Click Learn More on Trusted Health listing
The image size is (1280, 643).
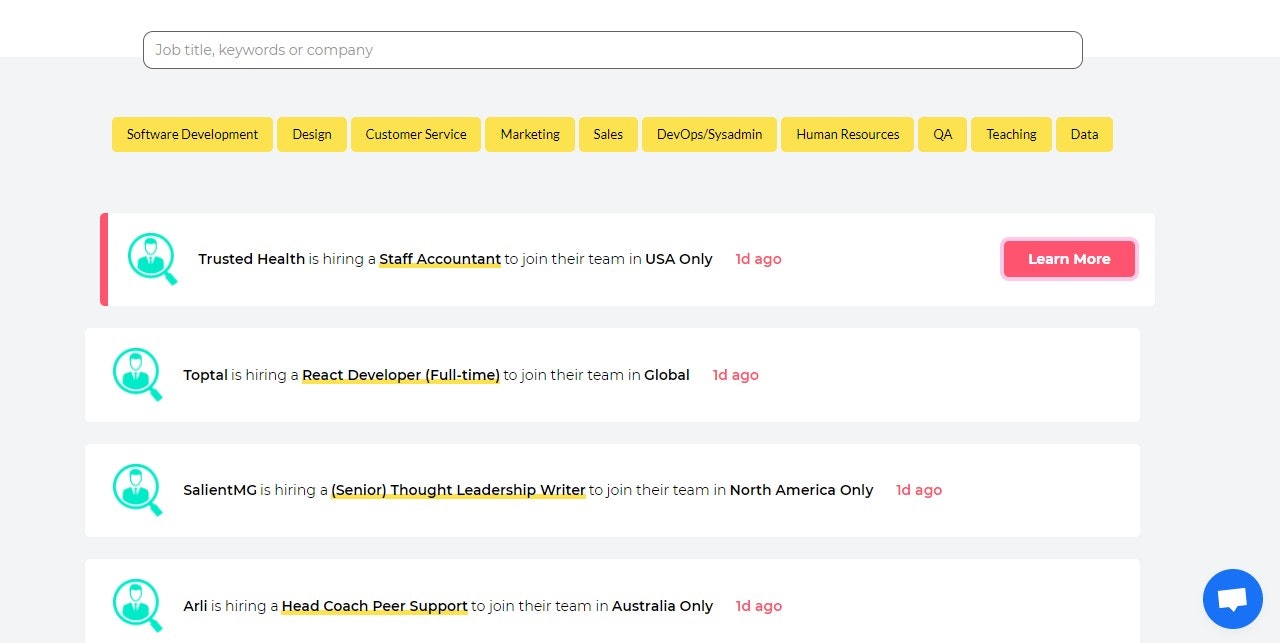click(x=1069, y=259)
